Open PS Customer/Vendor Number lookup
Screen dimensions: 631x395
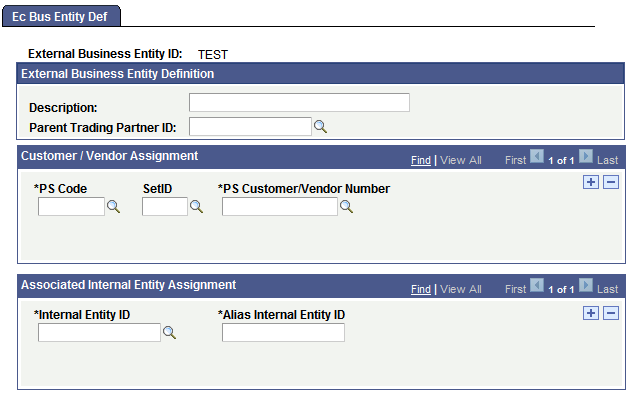click(346, 207)
